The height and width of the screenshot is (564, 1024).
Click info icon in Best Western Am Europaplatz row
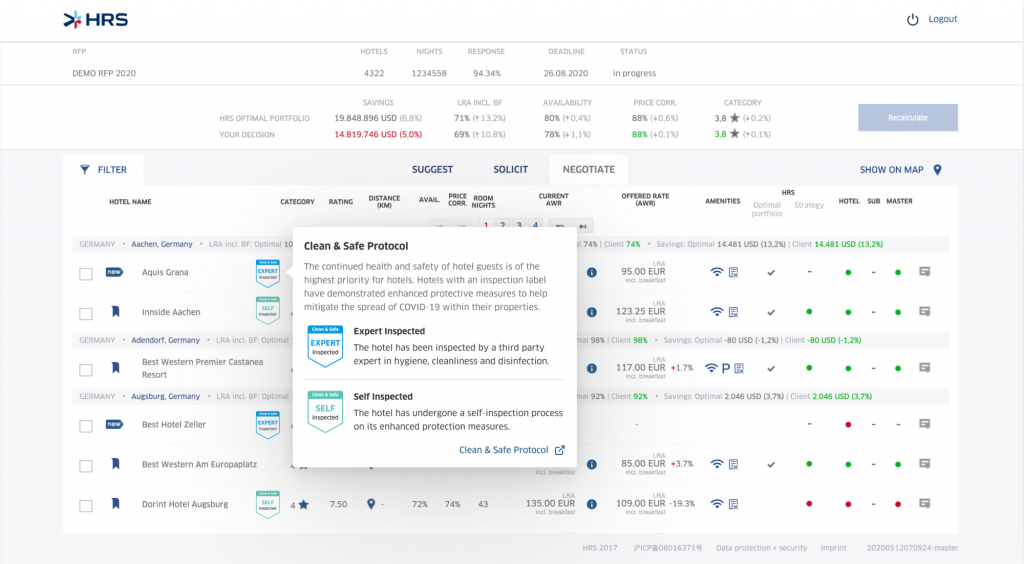(x=592, y=464)
